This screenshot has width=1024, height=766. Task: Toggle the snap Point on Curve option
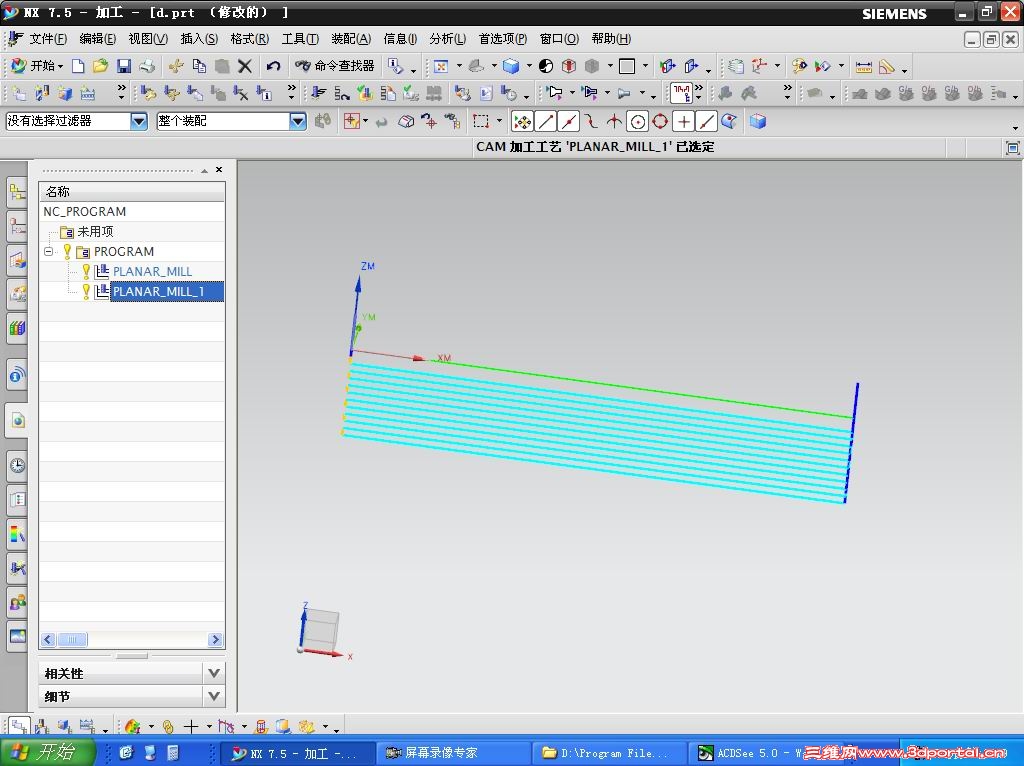click(x=706, y=121)
